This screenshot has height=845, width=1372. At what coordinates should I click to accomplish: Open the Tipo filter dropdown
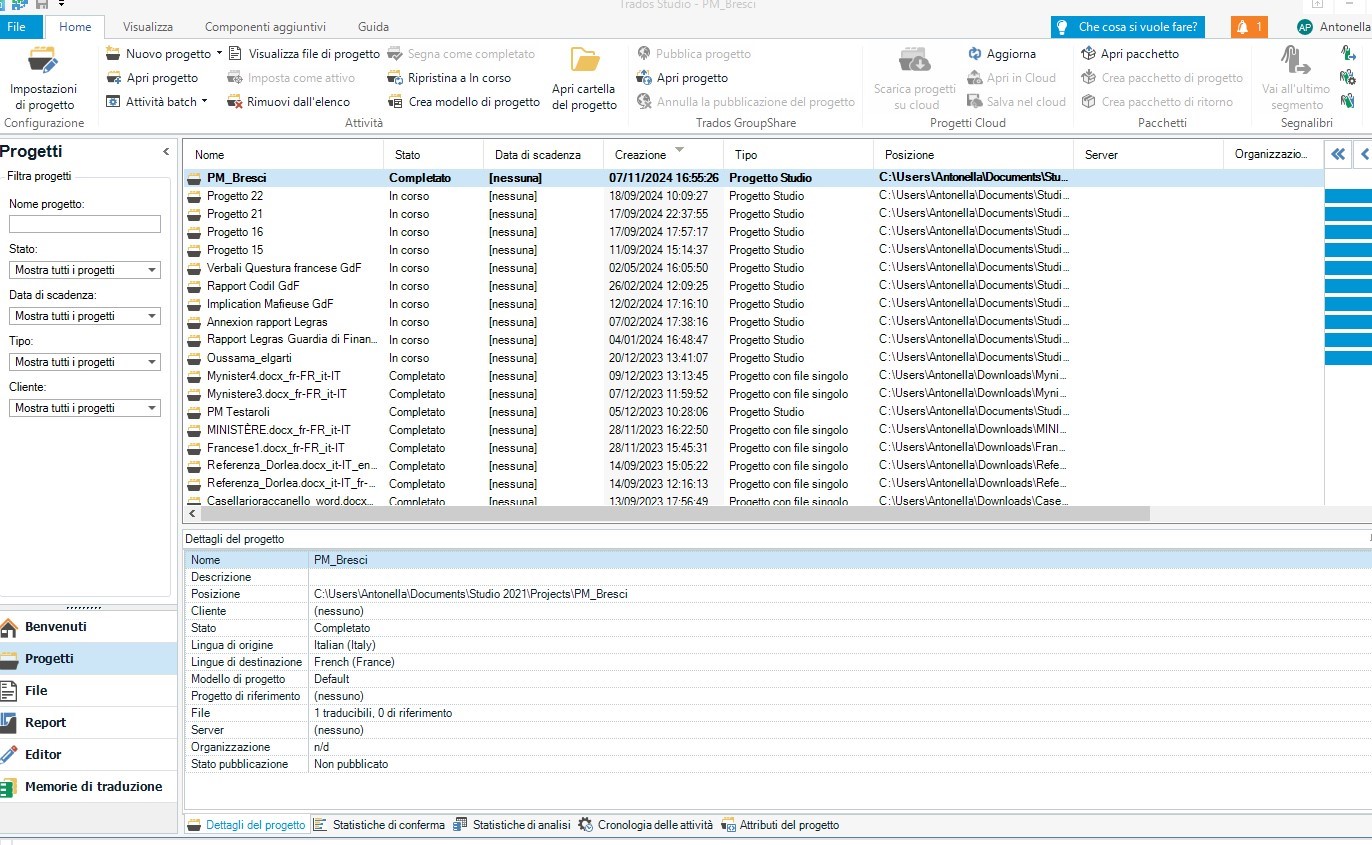coord(85,362)
